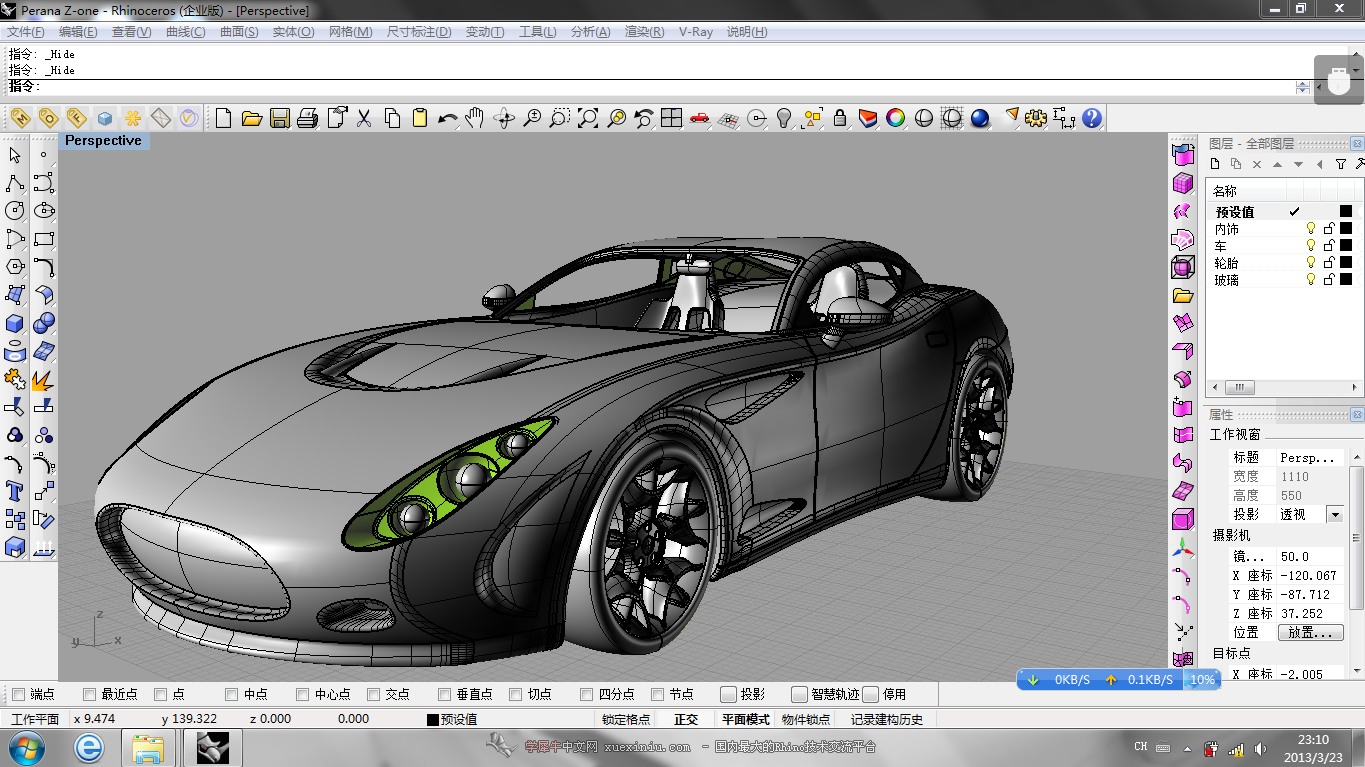Screen dimensions: 1365x767
Task: Click the color swatch of 玻璃 layer
Action: point(1346,279)
